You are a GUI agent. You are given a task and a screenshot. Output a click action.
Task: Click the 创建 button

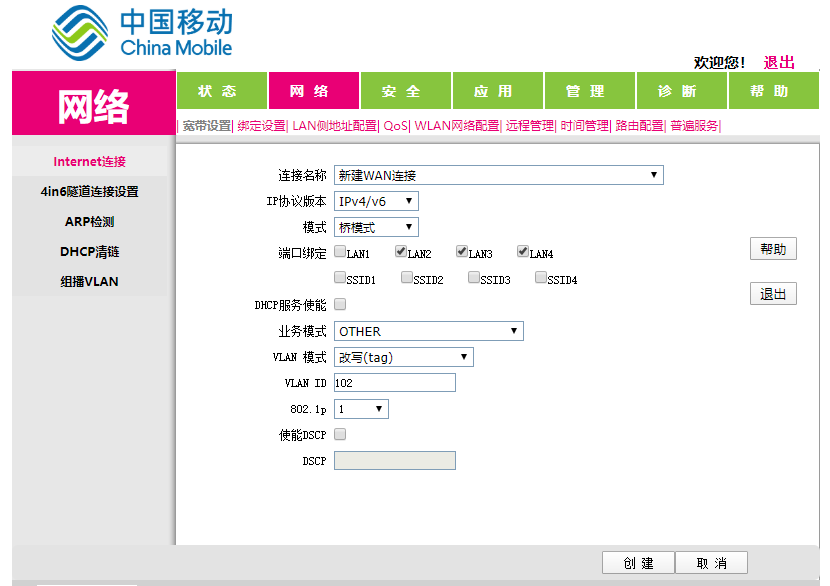[638, 563]
